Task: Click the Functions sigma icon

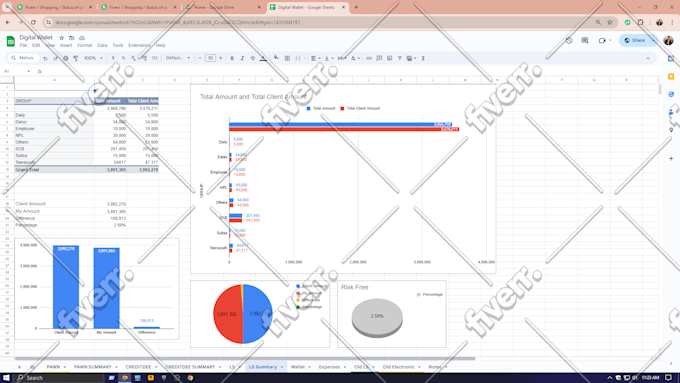Action: (423, 58)
